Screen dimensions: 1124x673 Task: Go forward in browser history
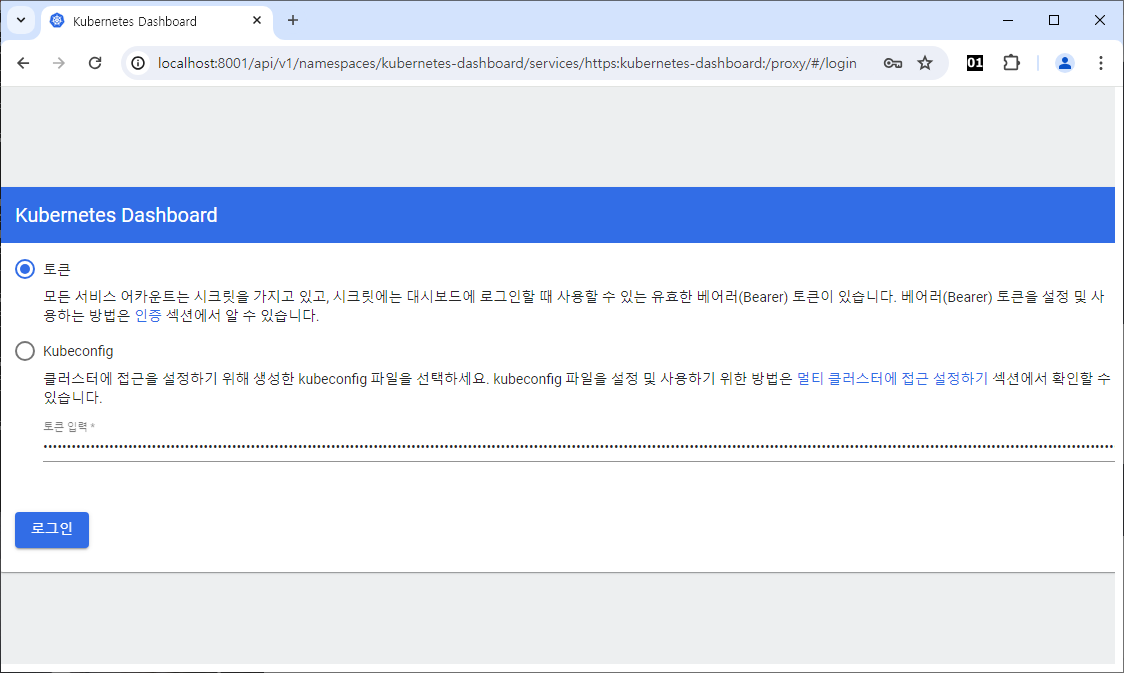[x=59, y=63]
